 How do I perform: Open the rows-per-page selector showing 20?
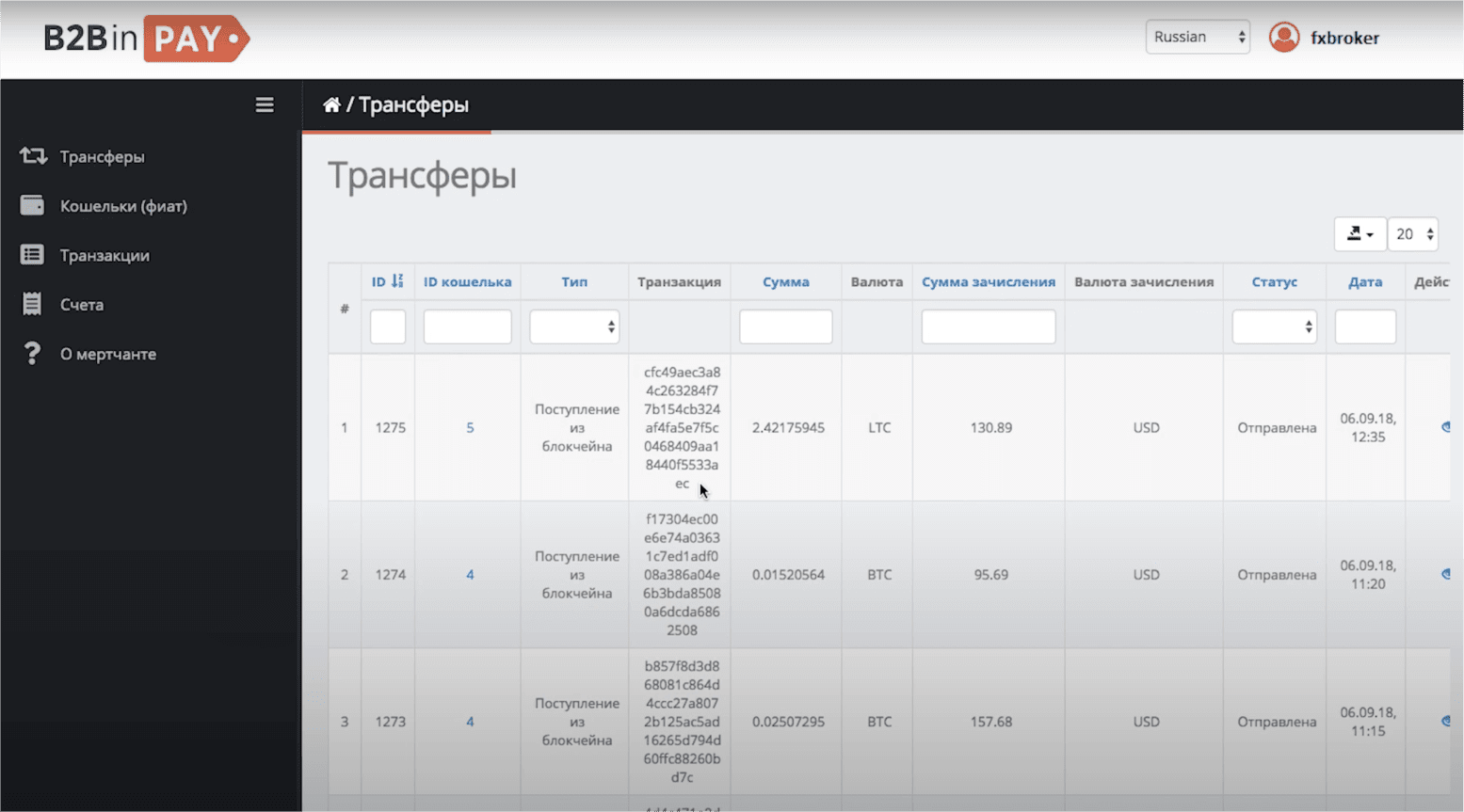[1413, 233]
